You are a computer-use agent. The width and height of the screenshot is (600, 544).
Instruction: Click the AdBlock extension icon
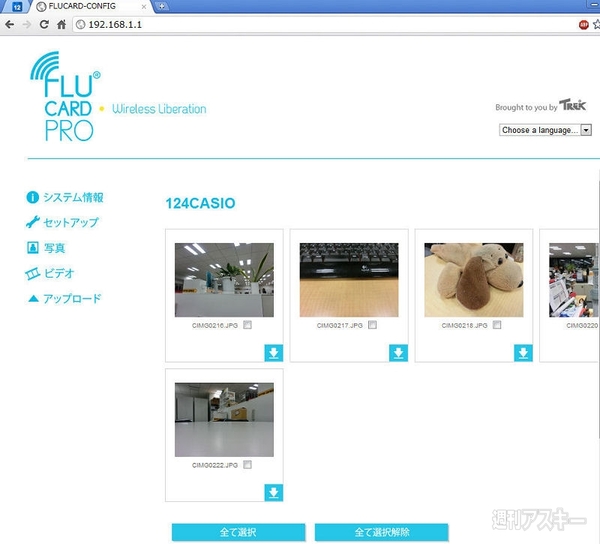click(584, 25)
